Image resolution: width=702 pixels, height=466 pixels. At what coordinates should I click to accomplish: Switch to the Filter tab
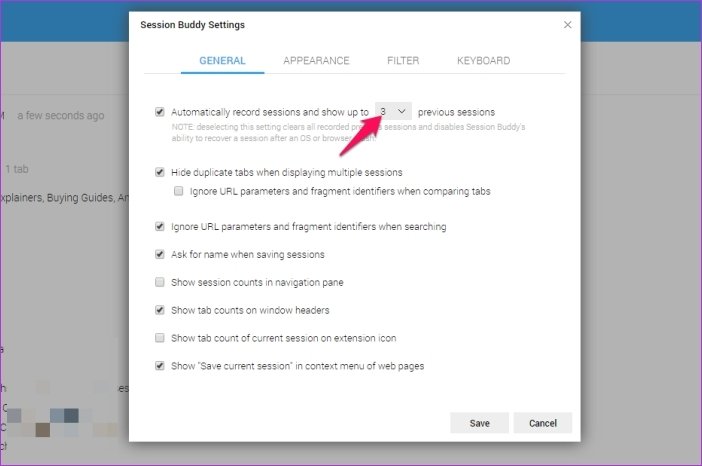pyautogui.click(x=403, y=61)
